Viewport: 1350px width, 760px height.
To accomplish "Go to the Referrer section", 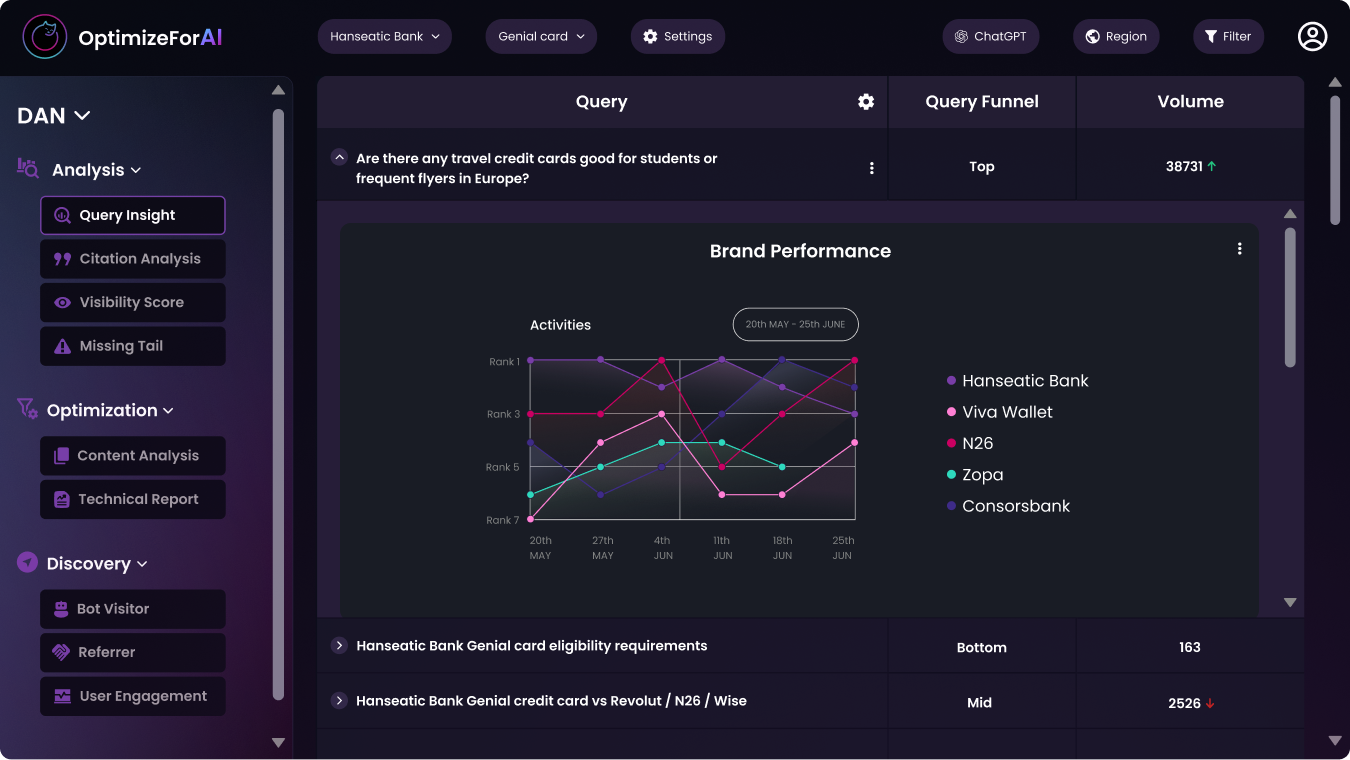I will pos(133,653).
